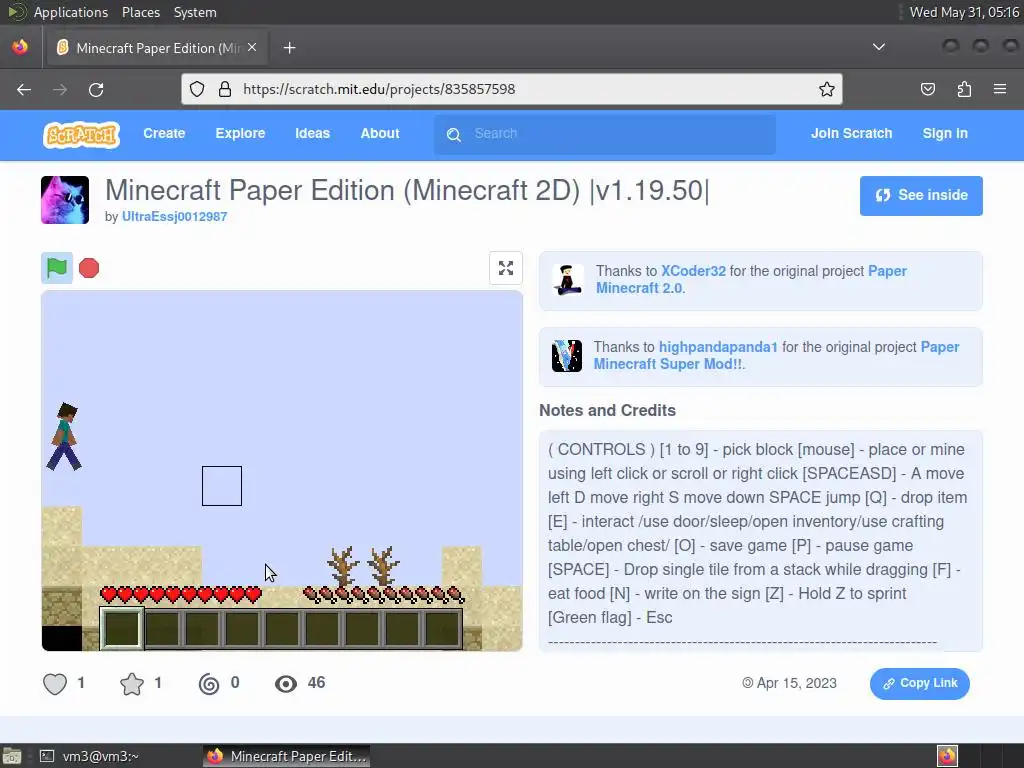Bookmark this page with the star icon

[x=827, y=89]
